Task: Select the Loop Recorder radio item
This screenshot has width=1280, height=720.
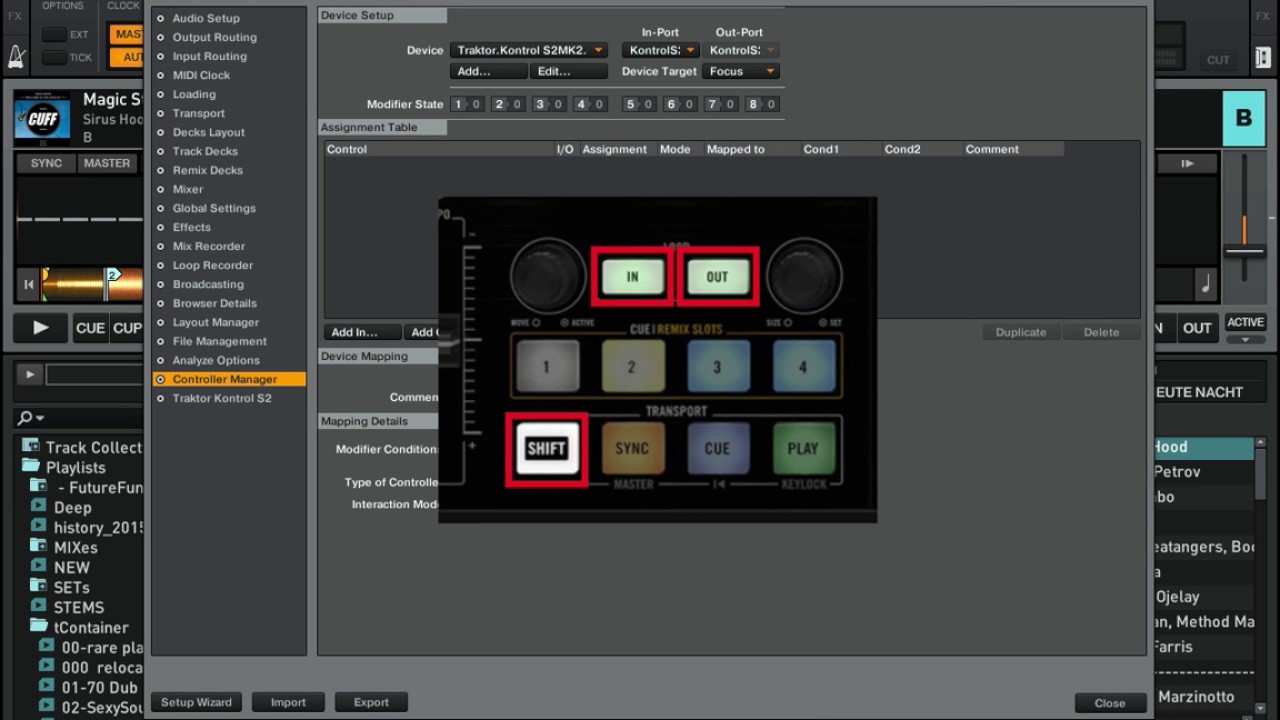Action: point(160,265)
